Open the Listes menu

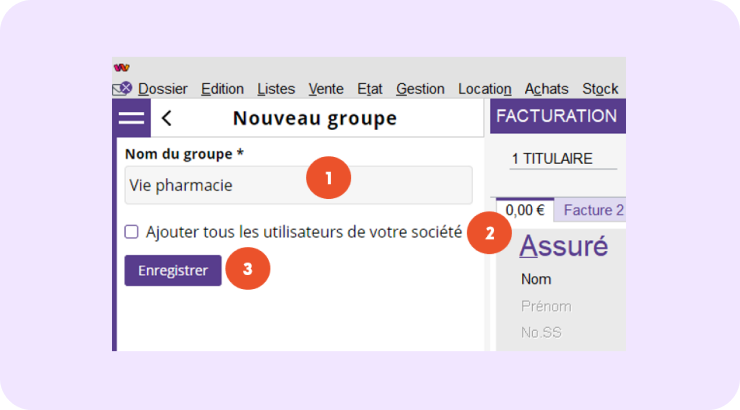(x=276, y=89)
